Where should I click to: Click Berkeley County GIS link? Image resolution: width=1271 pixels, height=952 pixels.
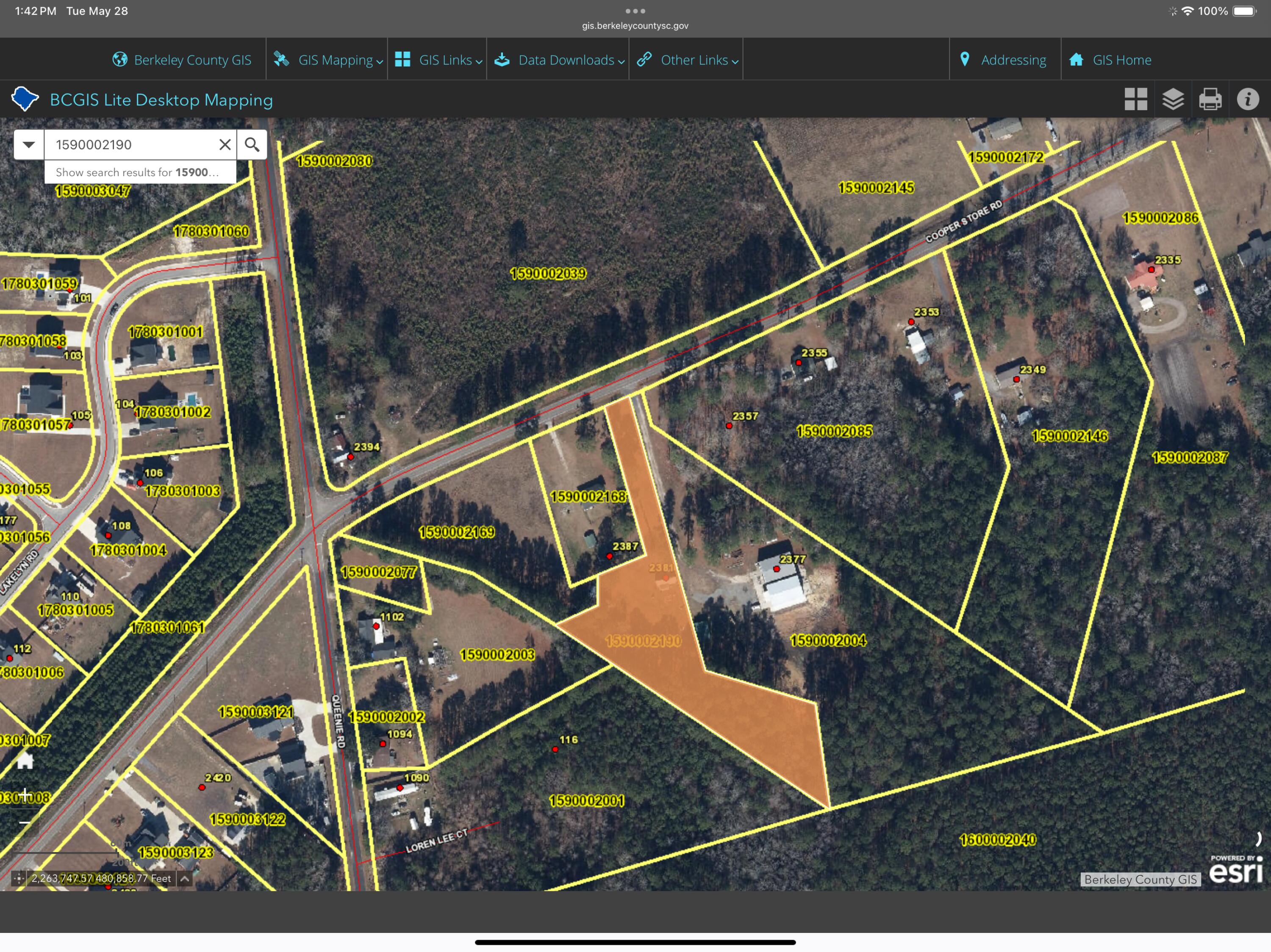[182, 60]
